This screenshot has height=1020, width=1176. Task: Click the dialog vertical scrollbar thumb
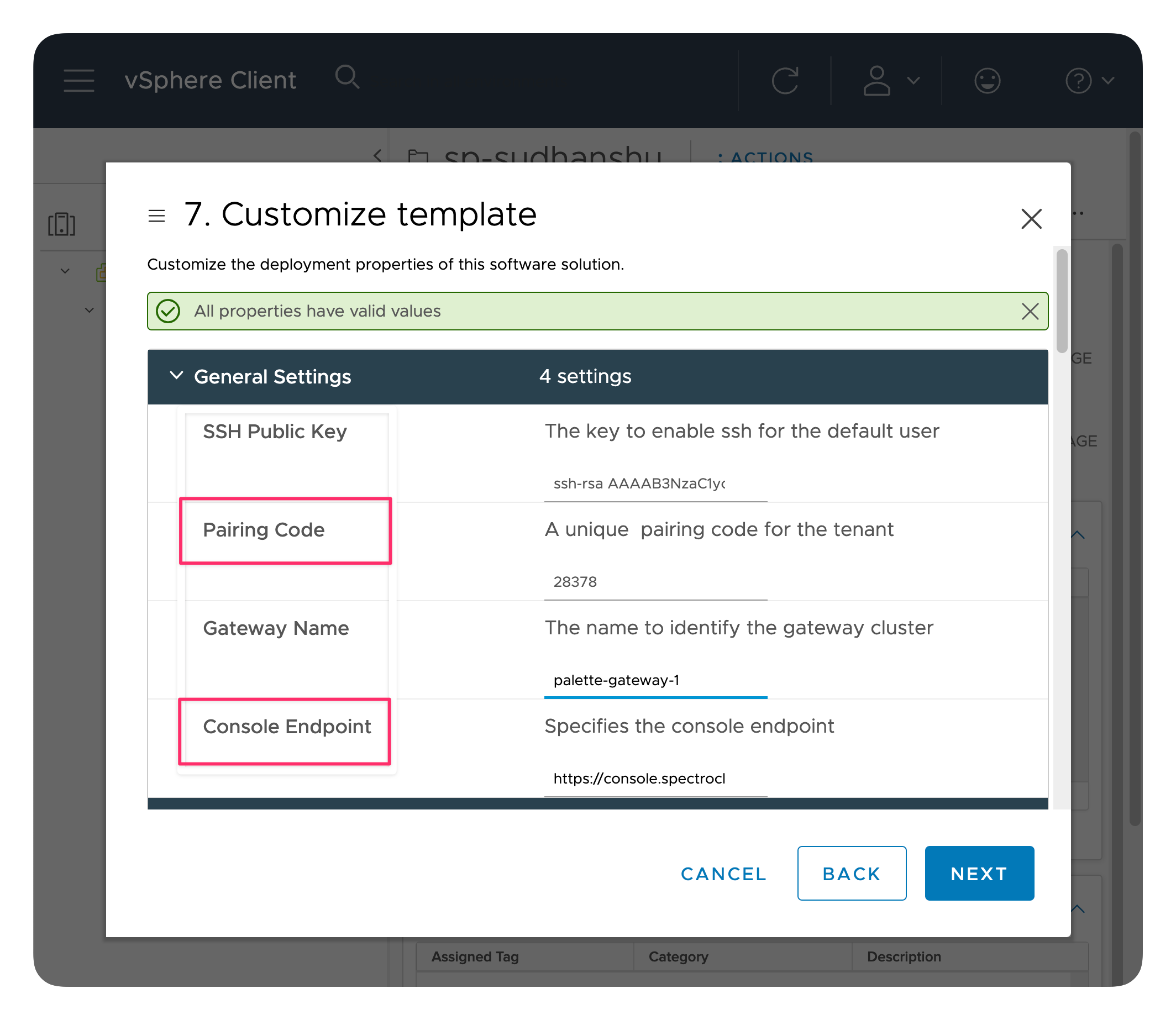[x=1062, y=302]
